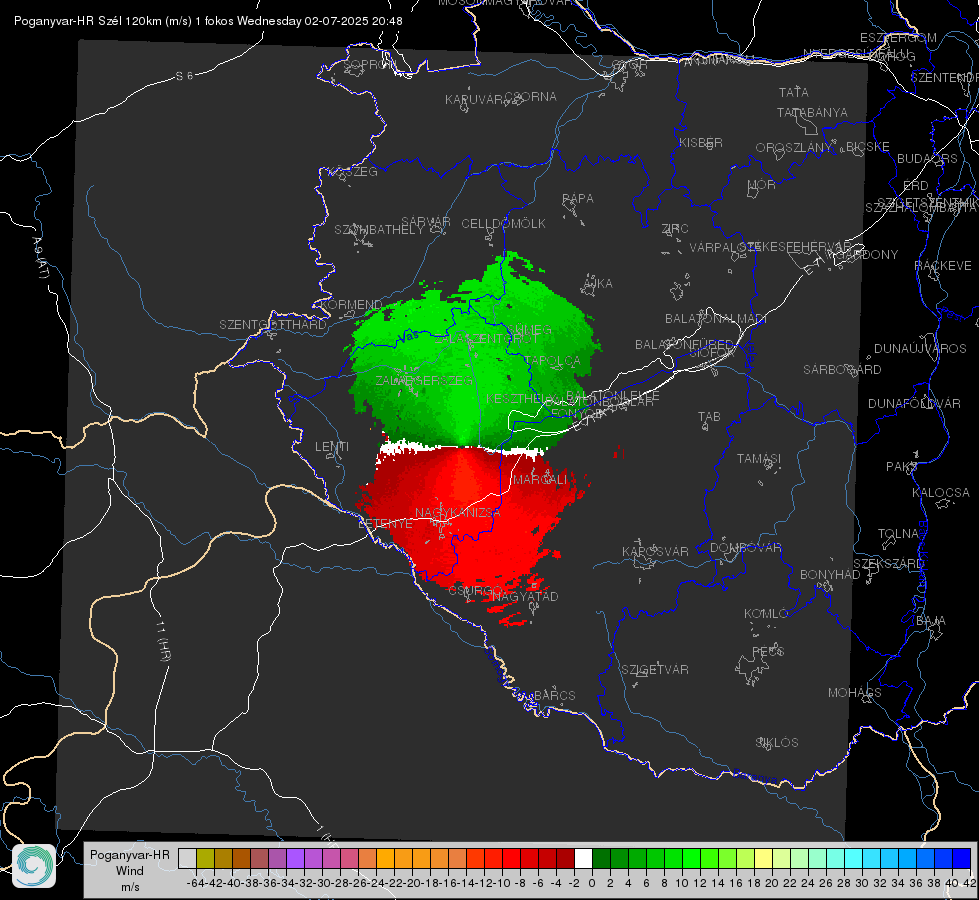This screenshot has height=900, width=979.
Task: Click the KOMLO town label
Action: click(765, 614)
